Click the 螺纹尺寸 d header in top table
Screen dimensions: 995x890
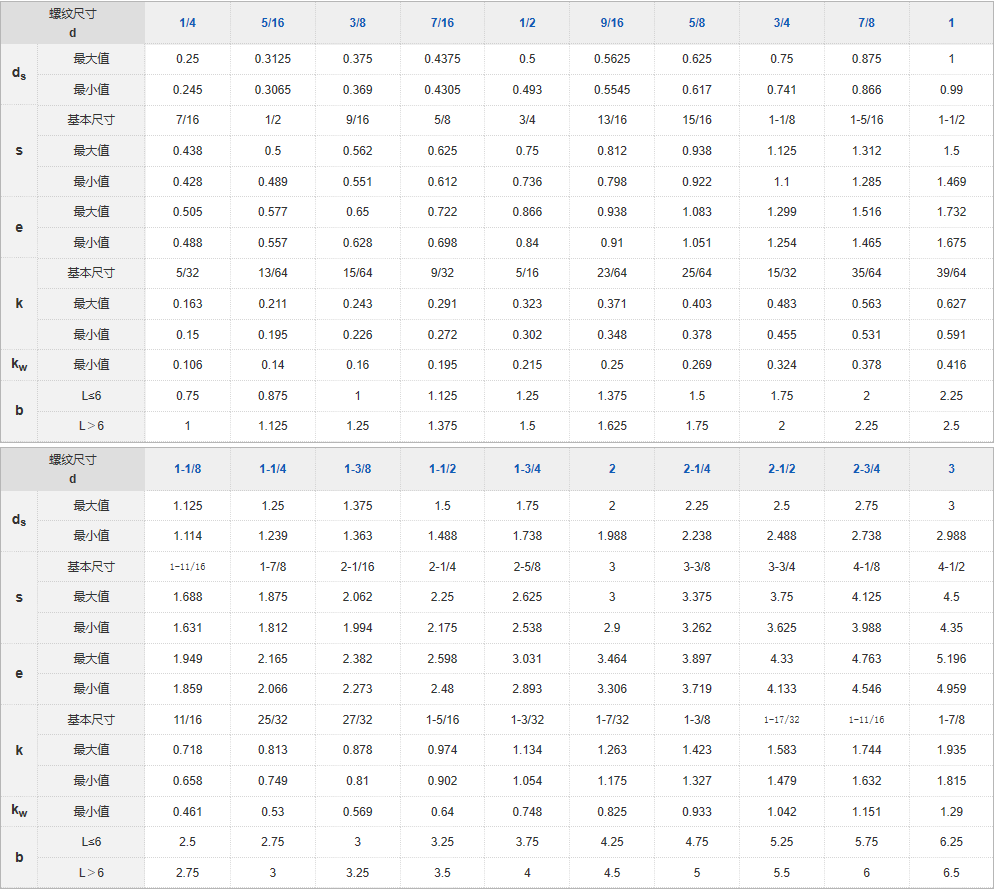click(73, 22)
